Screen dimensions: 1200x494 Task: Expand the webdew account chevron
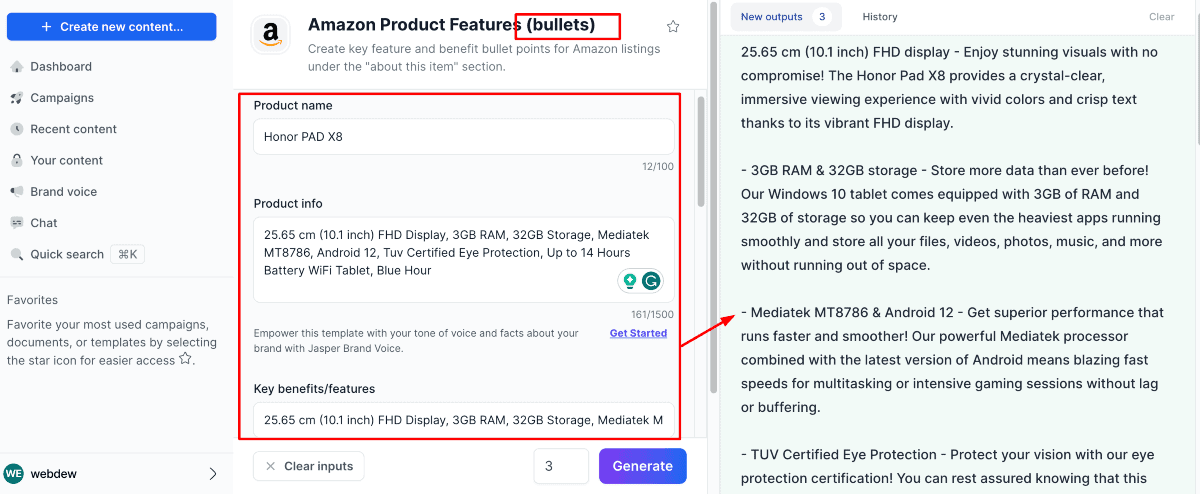pos(213,473)
